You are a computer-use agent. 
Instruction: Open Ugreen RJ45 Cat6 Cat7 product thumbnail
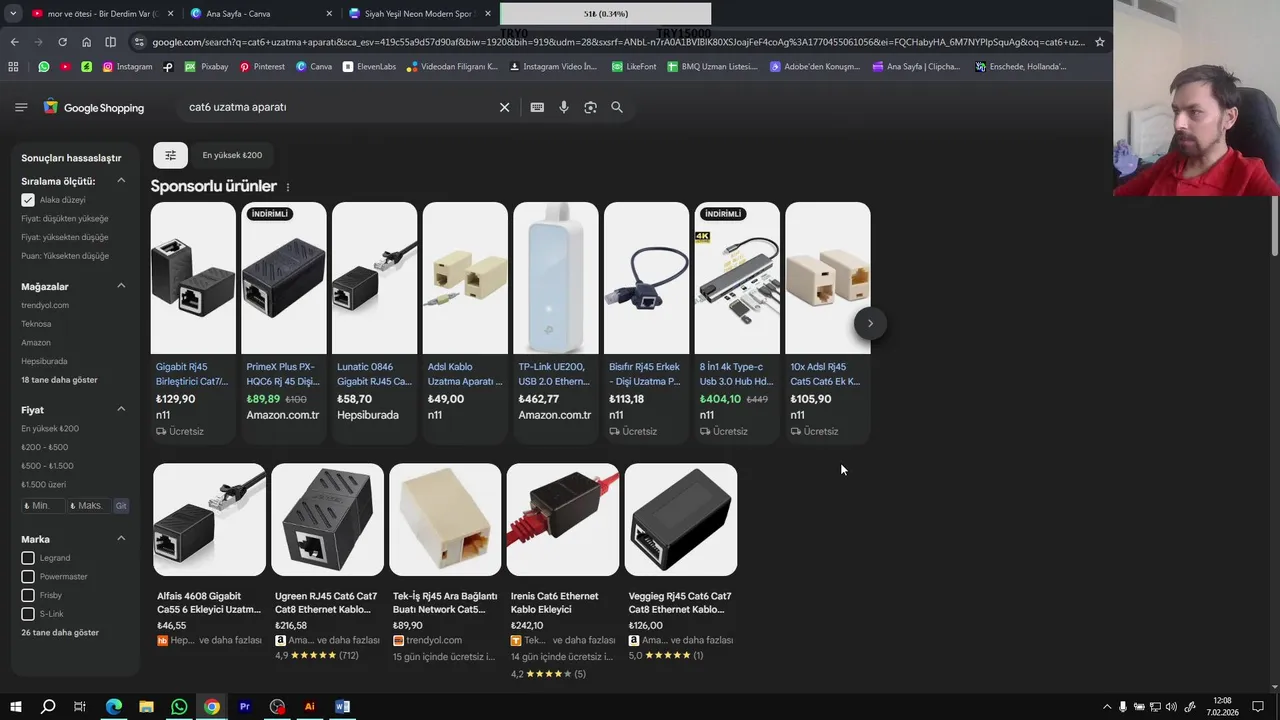point(327,519)
